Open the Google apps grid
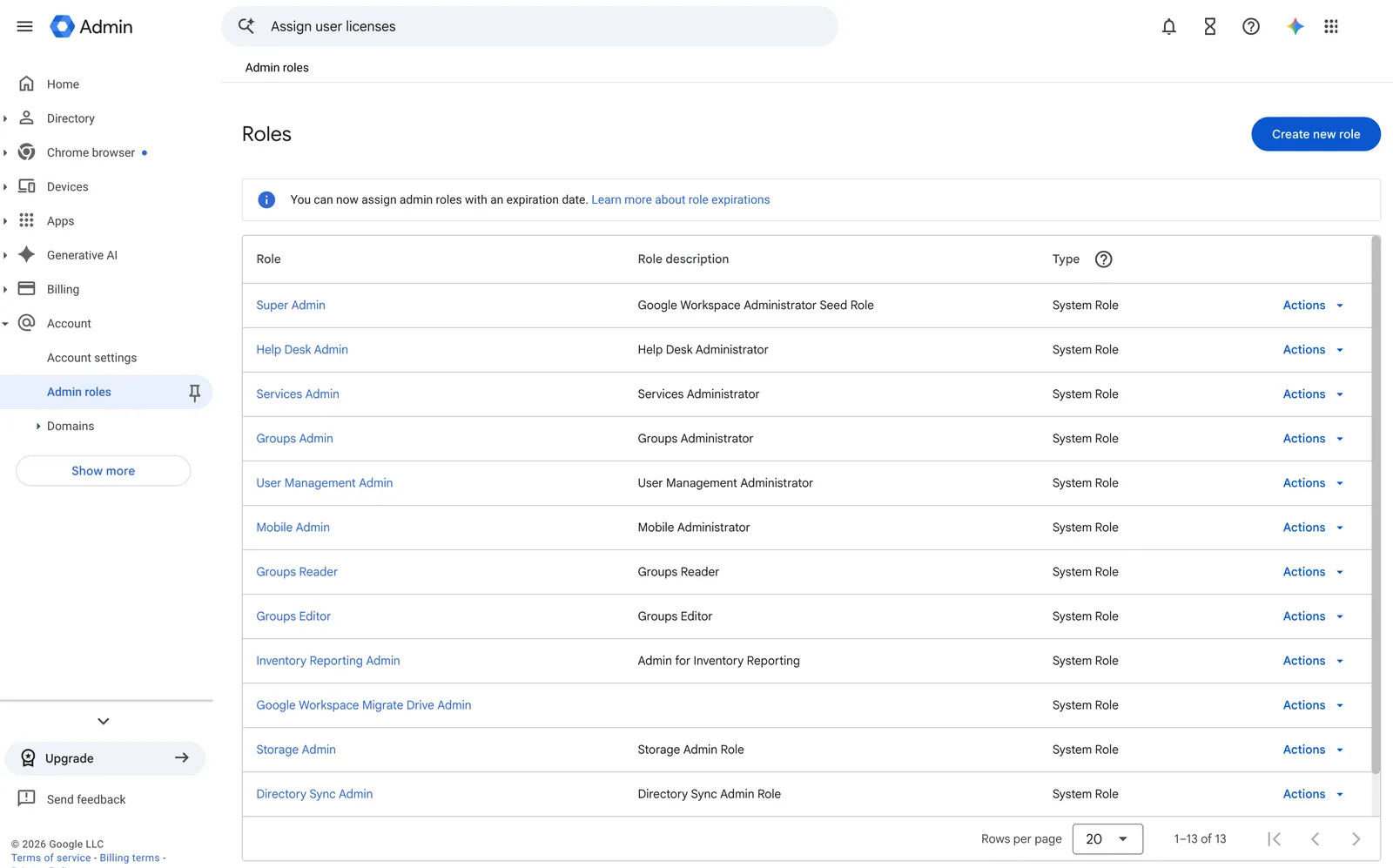Viewport: 1393px width, 868px height. click(1330, 26)
